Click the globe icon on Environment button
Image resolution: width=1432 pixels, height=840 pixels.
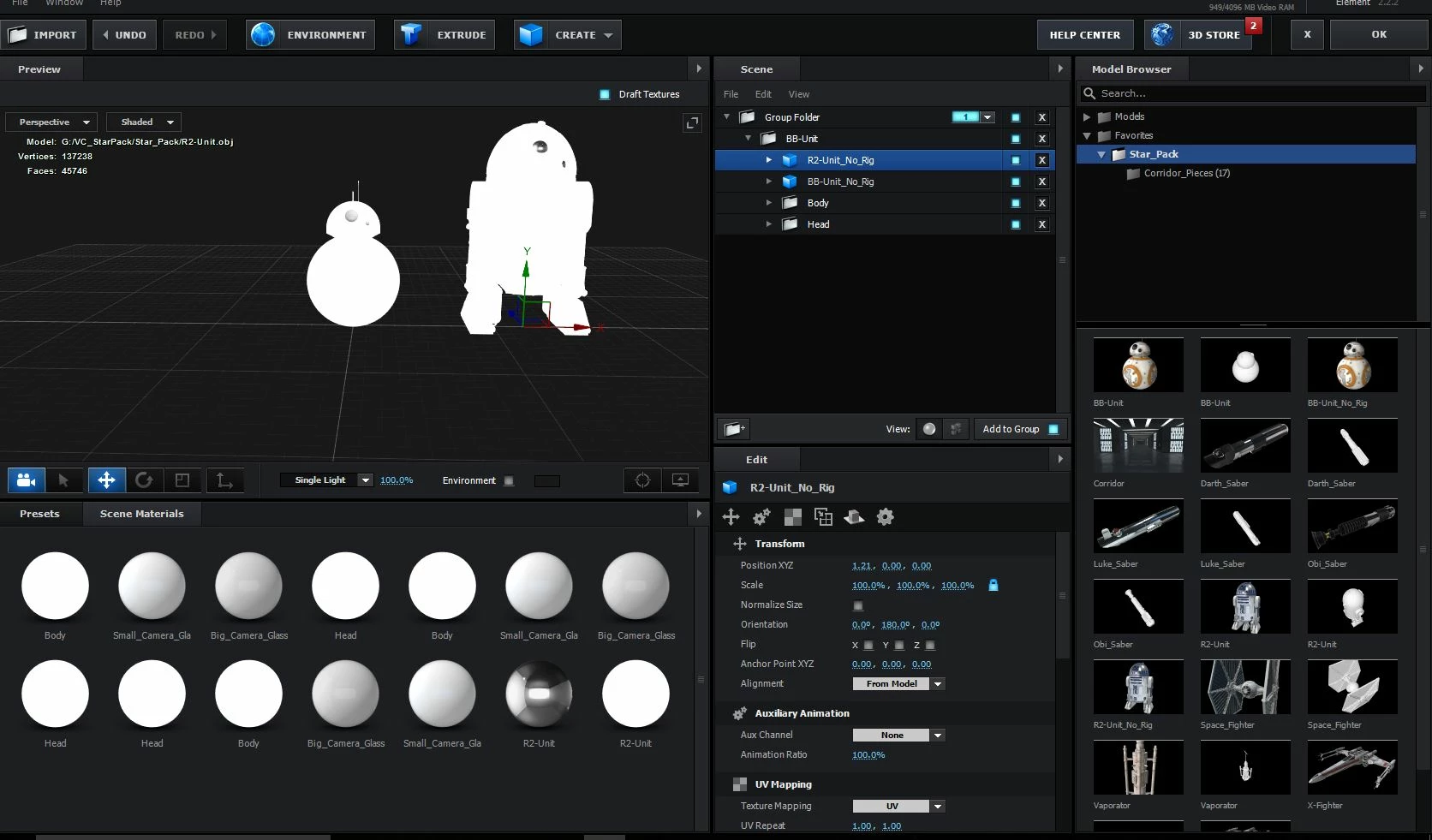tap(263, 35)
